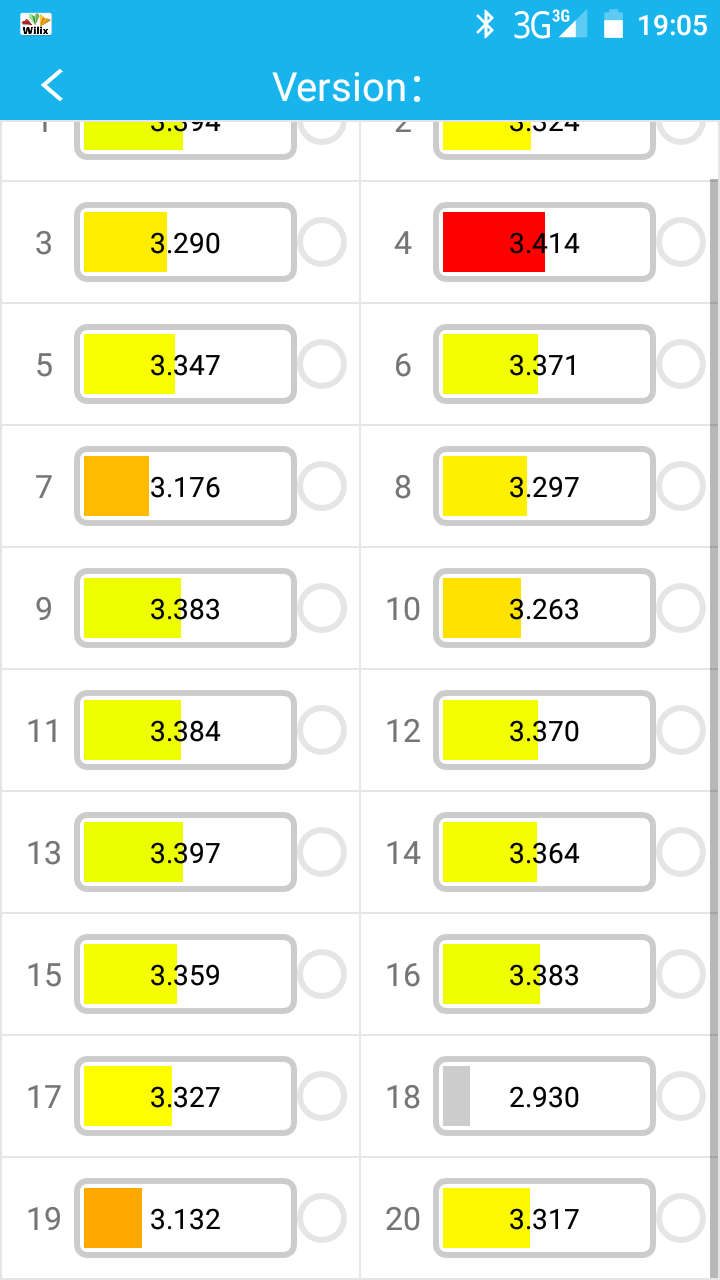Tap the 3.397 battery cell box

point(186,853)
